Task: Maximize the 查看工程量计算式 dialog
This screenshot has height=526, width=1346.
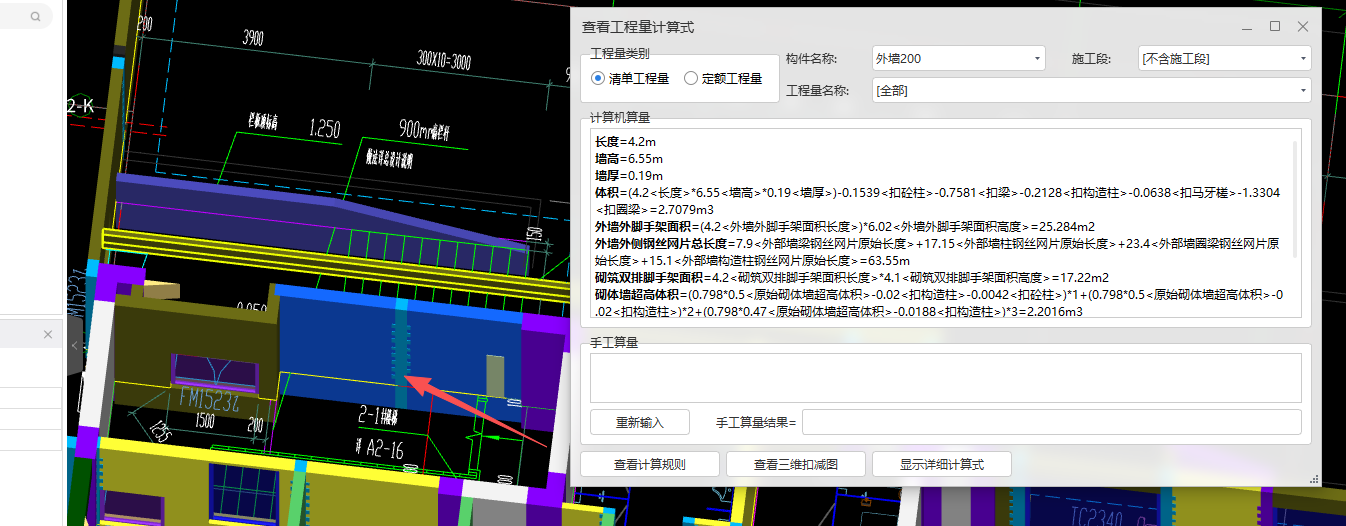Action: click(x=1275, y=27)
